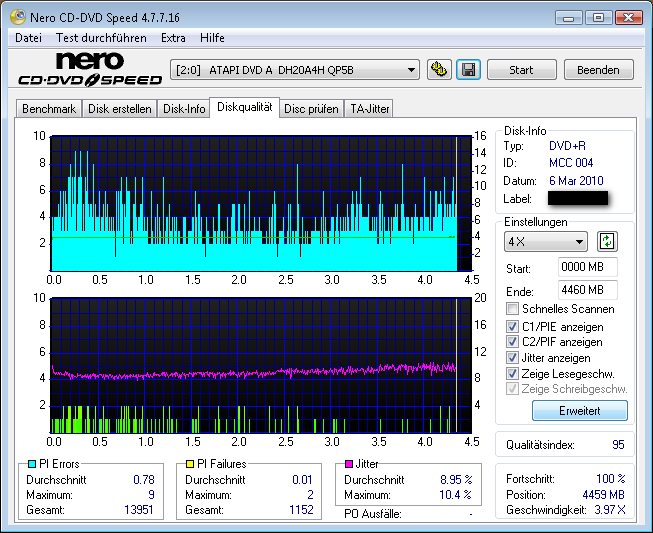Click the Start field showing 0000 MB
The image size is (653, 533).
587,267
